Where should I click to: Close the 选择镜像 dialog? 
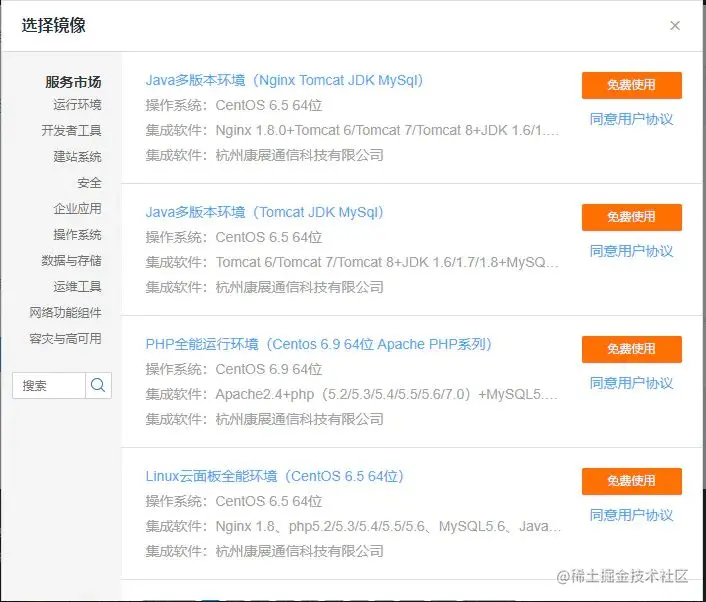coord(674,26)
